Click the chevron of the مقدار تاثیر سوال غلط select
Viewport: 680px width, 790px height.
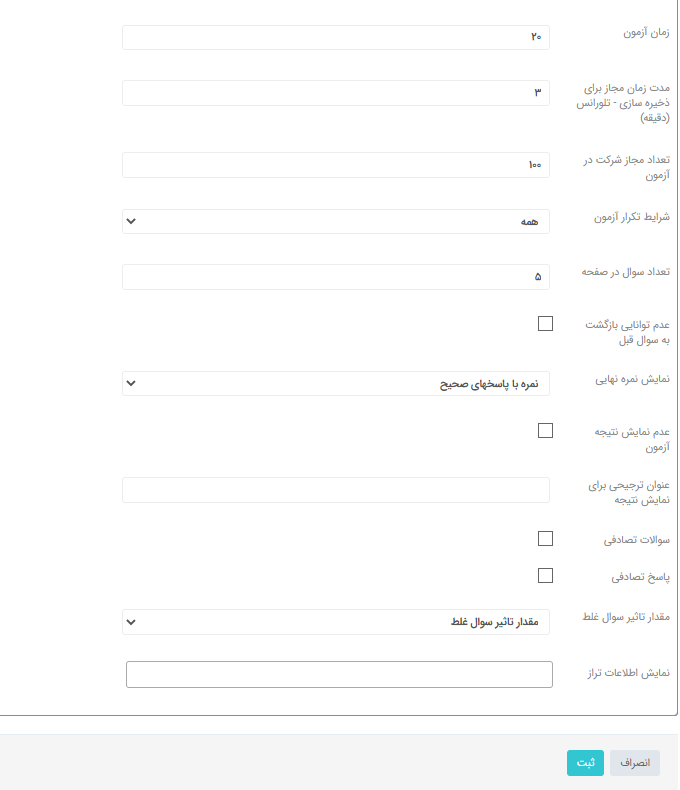131,622
